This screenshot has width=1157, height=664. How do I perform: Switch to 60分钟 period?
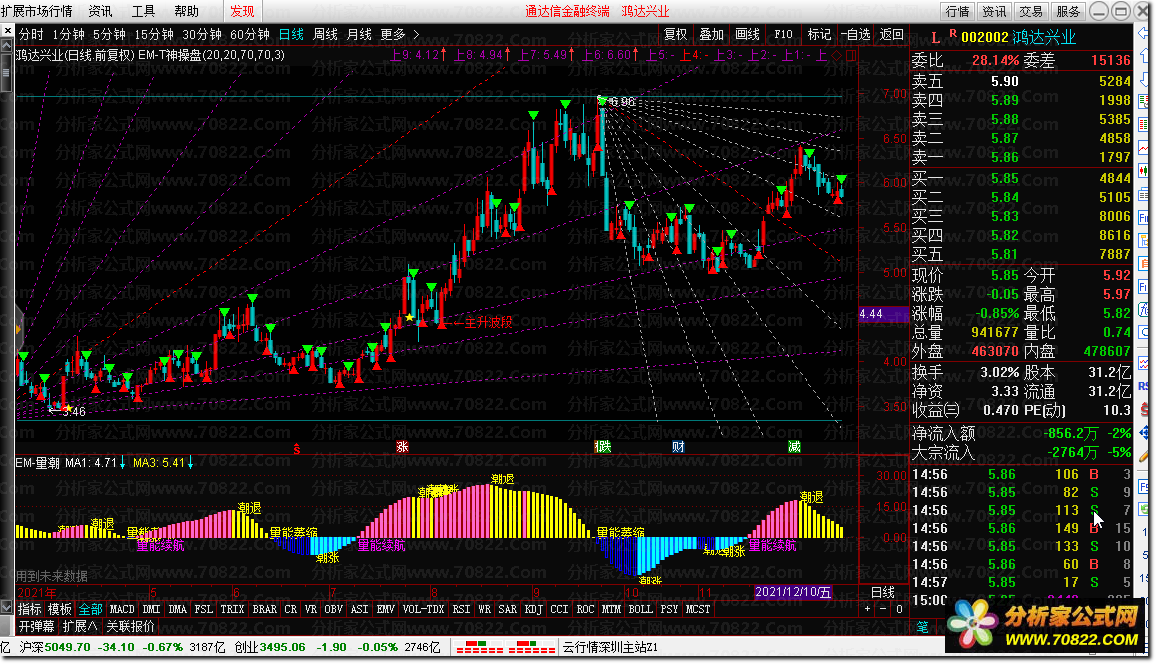coord(249,34)
